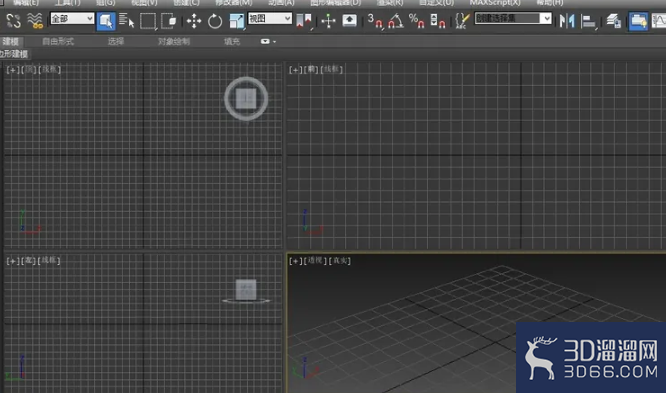Open the 帮助(H) menu
666x393 pixels.
(550, 3)
